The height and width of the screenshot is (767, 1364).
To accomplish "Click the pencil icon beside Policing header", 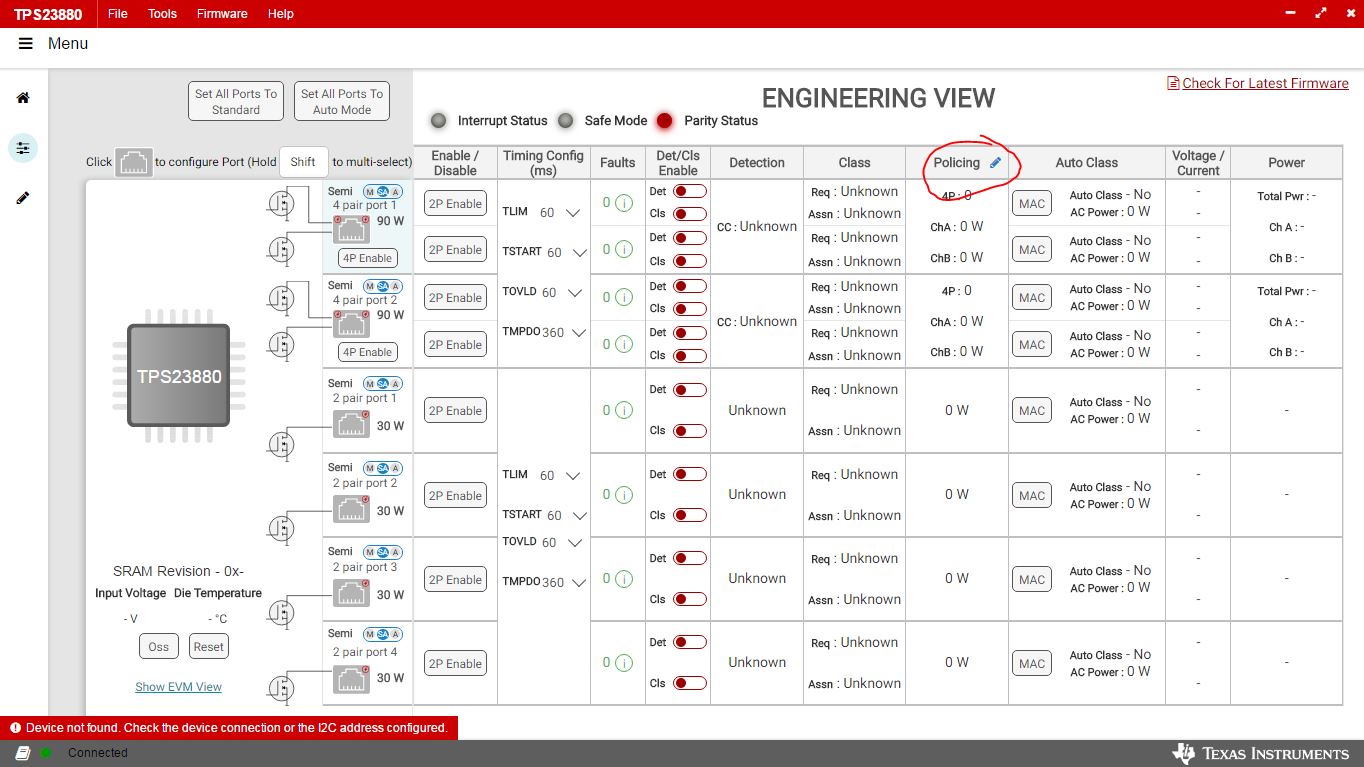I will pyautogui.click(x=995, y=162).
